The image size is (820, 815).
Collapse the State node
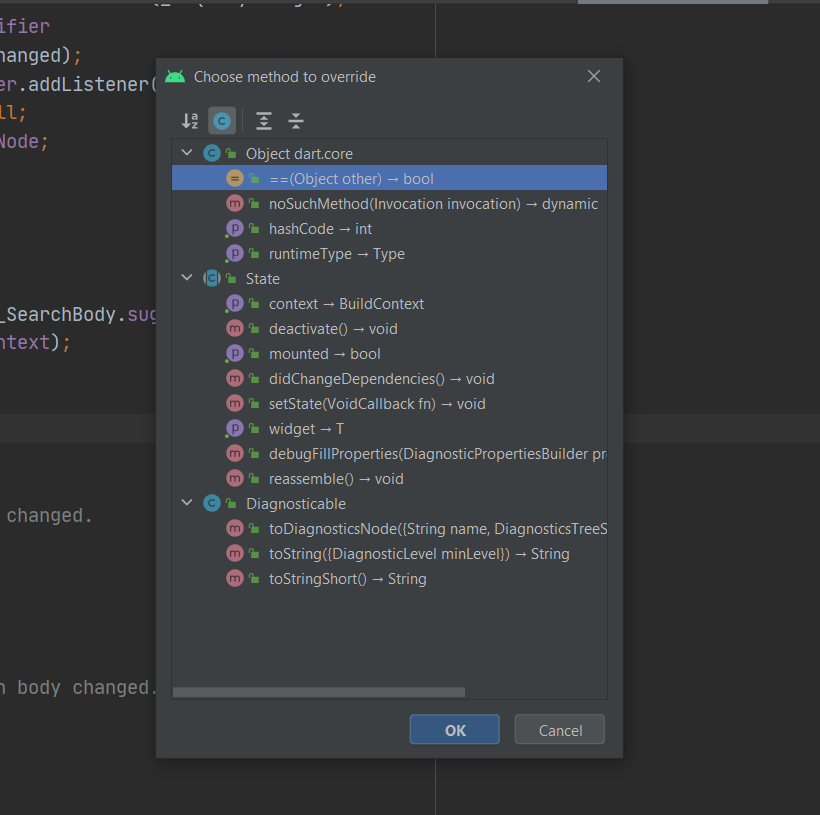(187, 278)
